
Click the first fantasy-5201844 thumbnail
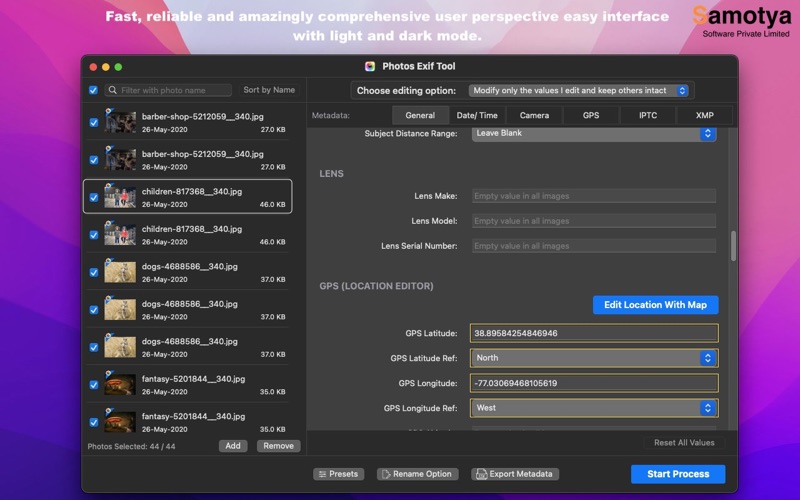click(120, 384)
